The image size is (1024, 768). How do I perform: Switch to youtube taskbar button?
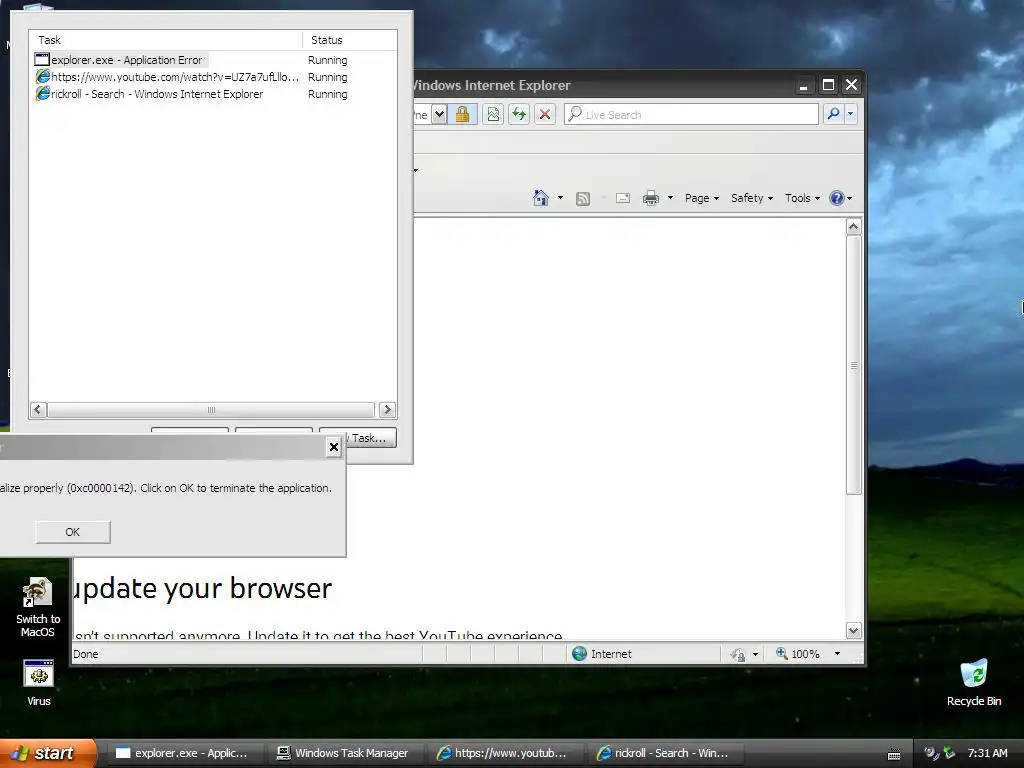tap(504, 753)
